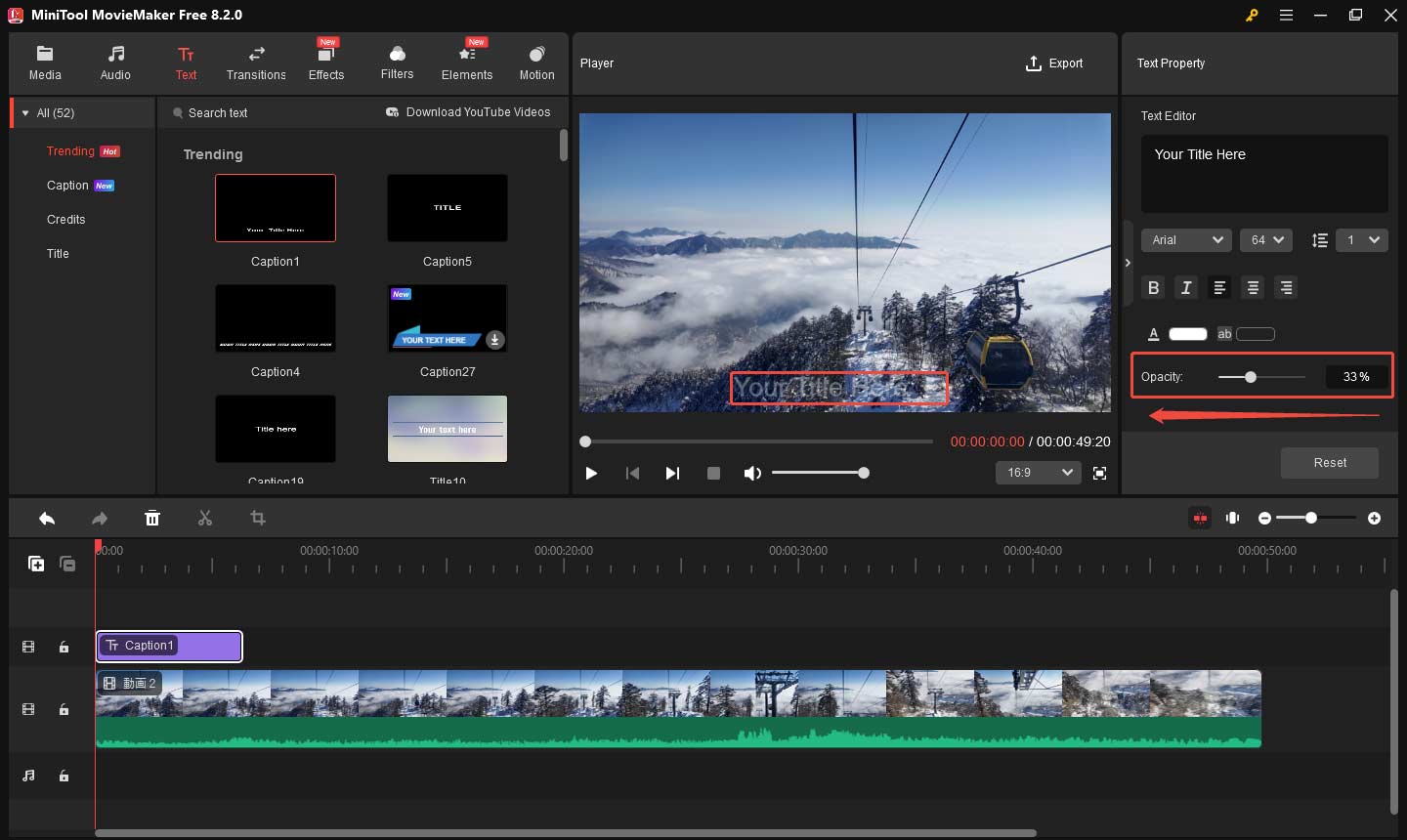Zoom out the timeline
Screen dimensions: 1407x840
tap(1264, 518)
